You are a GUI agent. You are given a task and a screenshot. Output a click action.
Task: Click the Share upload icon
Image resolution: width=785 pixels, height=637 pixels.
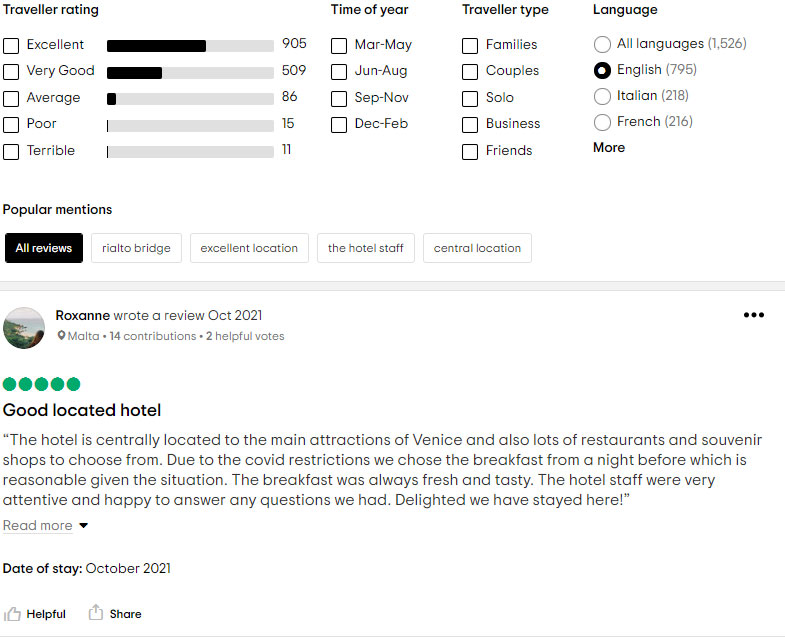tap(96, 612)
